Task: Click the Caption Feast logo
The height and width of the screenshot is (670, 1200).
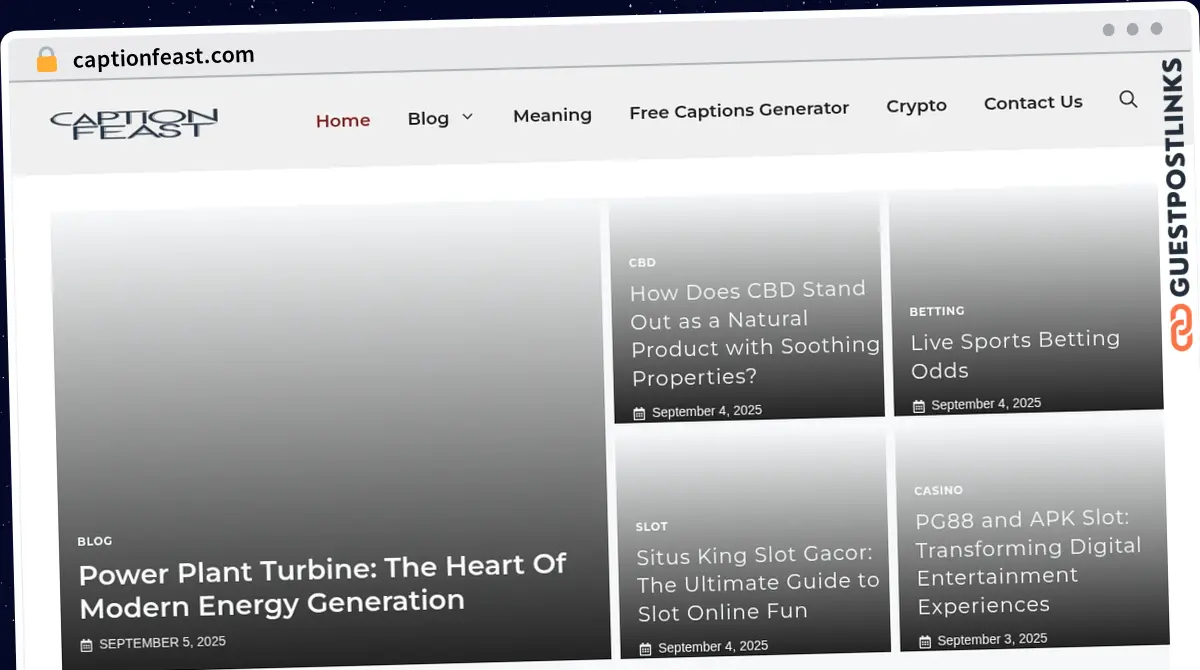Action: pyautogui.click(x=134, y=121)
